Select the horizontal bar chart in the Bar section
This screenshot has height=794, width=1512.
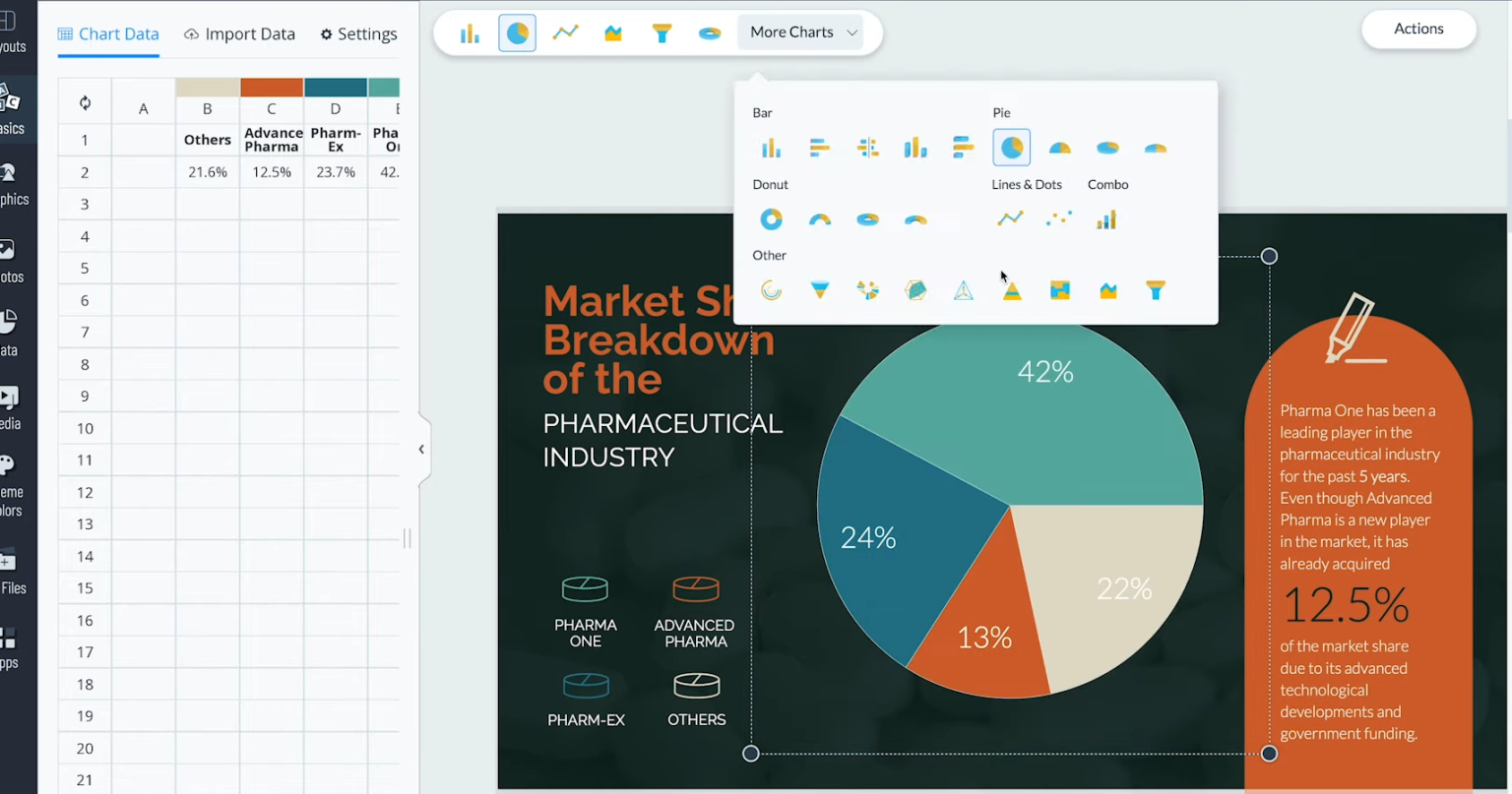[x=818, y=147]
